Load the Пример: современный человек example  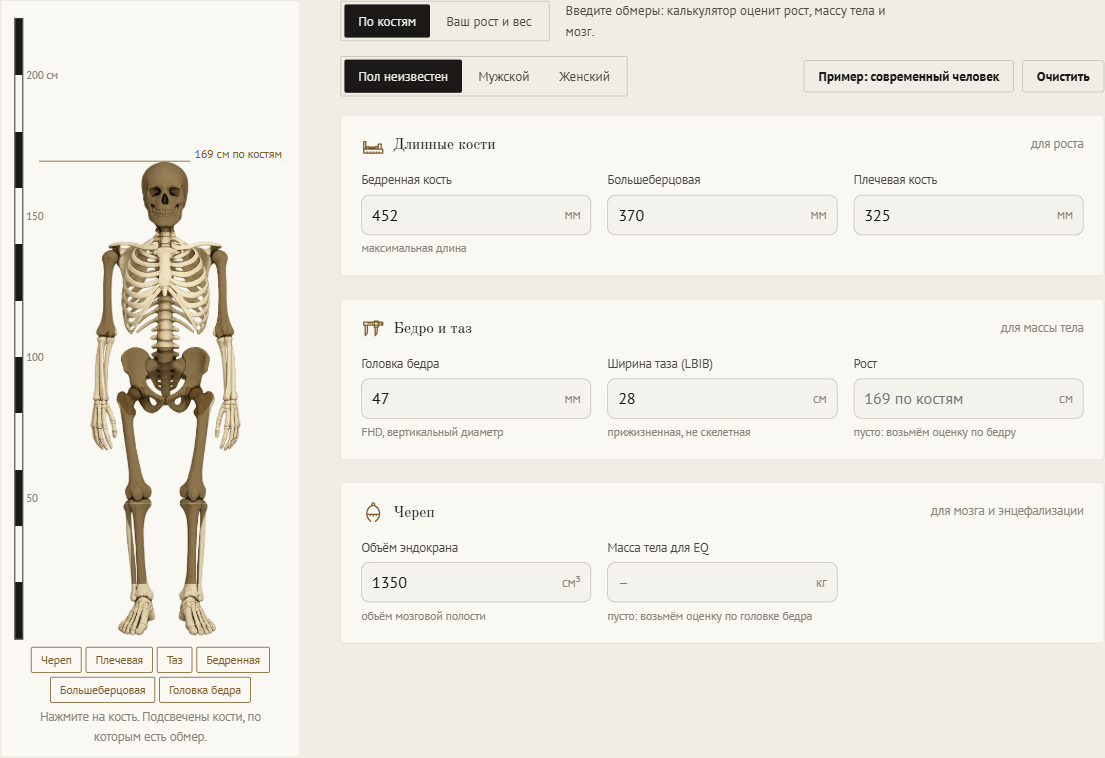908,76
